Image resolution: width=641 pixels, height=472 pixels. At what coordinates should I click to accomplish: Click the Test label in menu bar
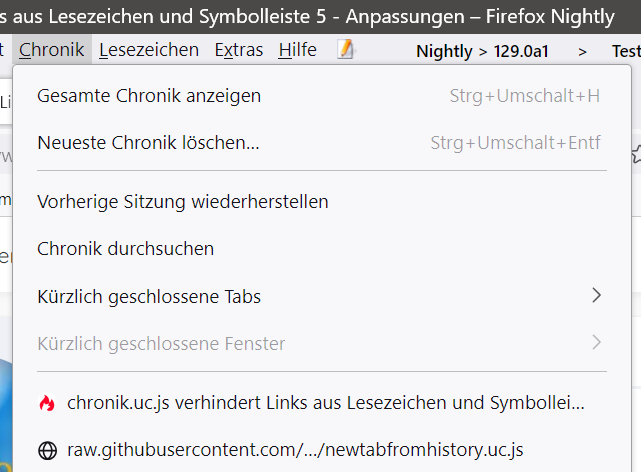coord(626,50)
